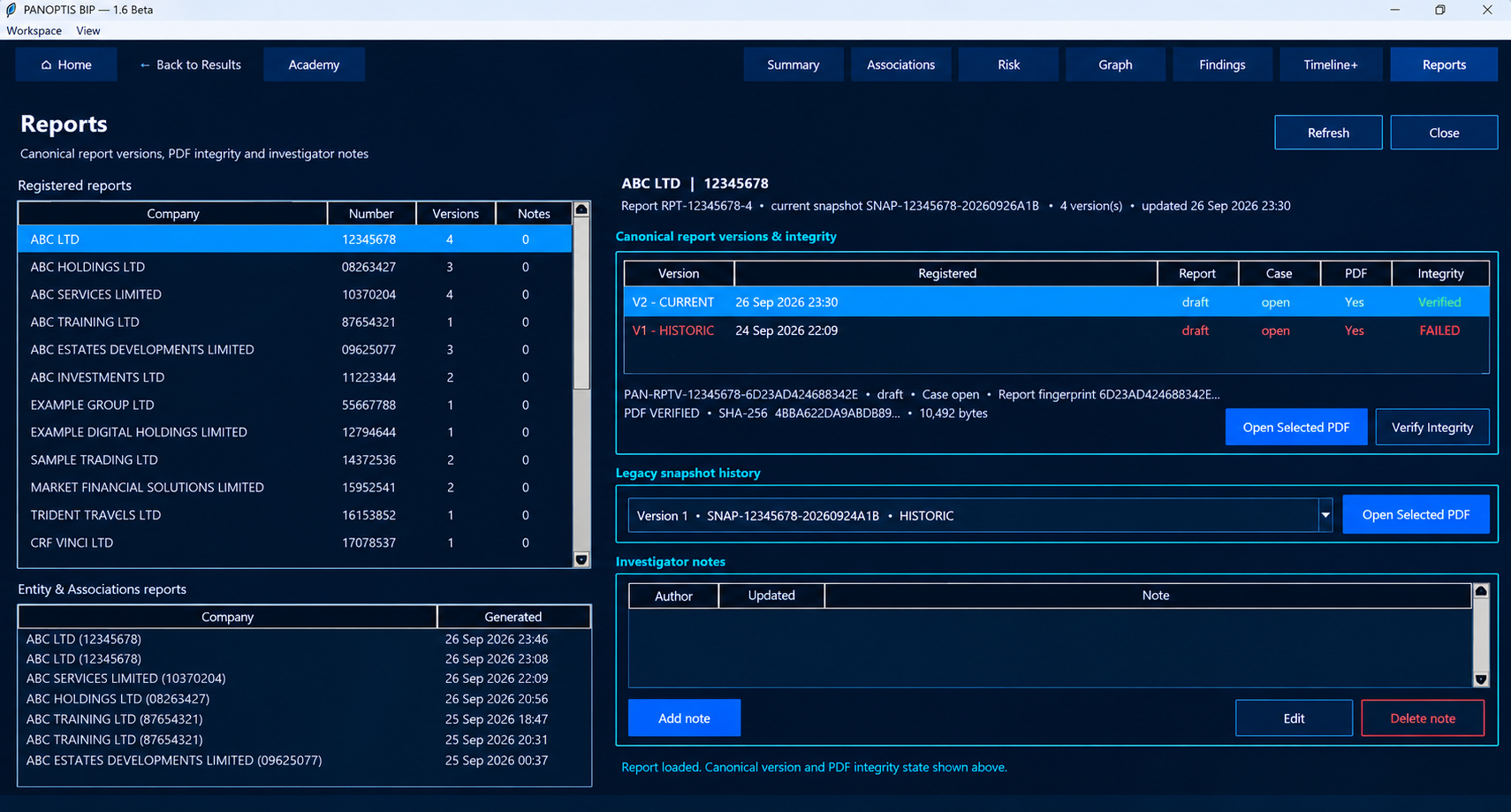Edit the selected investigator note
This screenshot has height=812, width=1511.
click(x=1294, y=718)
